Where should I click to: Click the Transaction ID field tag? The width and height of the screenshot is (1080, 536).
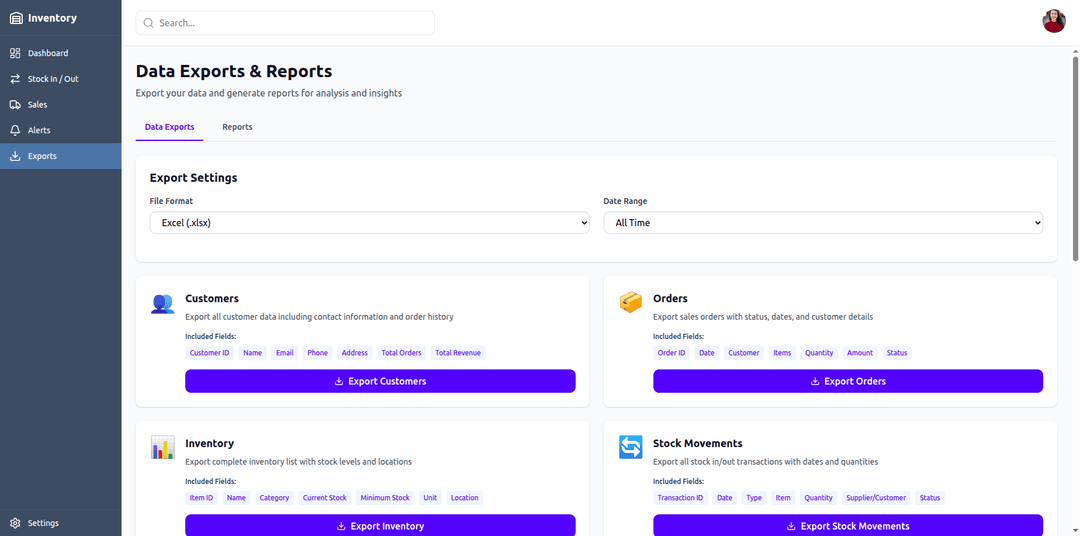tap(681, 497)
